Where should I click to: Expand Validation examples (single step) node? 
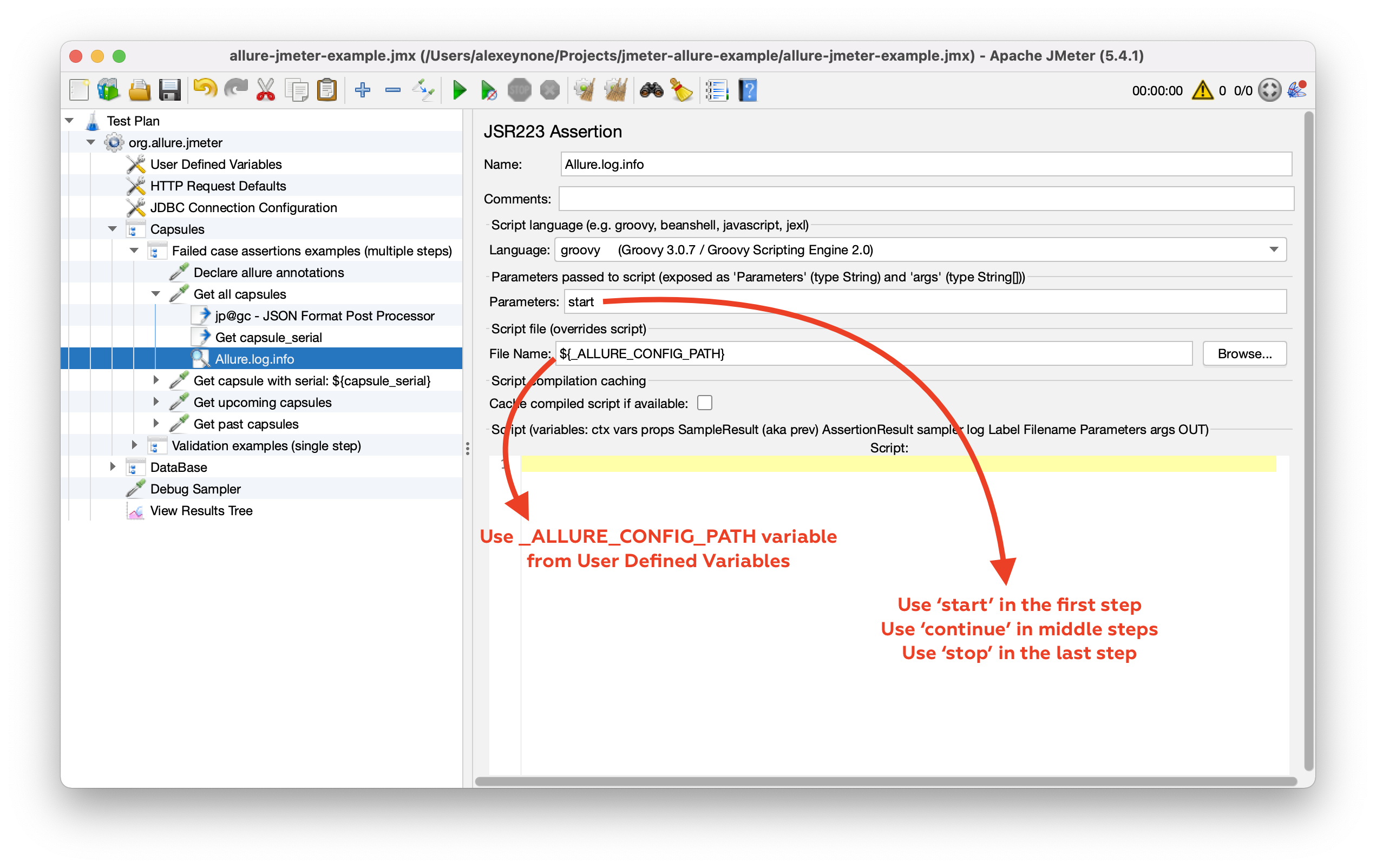(134, 446)
